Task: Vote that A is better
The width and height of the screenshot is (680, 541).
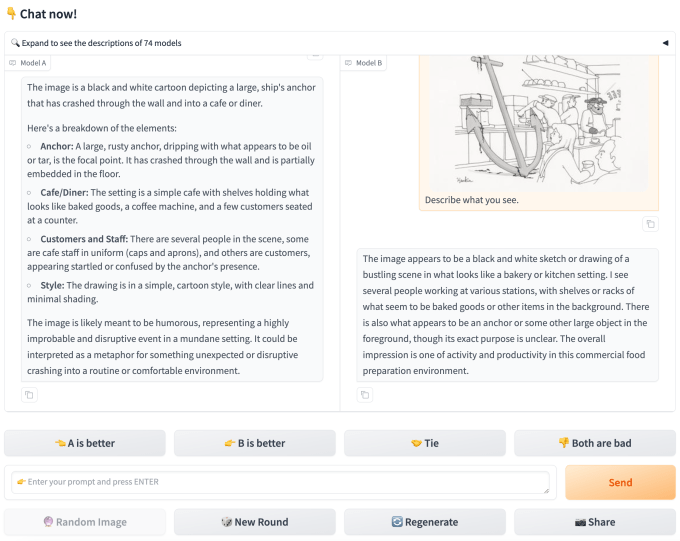Action: pyautogui.click(x=85, y=443)
